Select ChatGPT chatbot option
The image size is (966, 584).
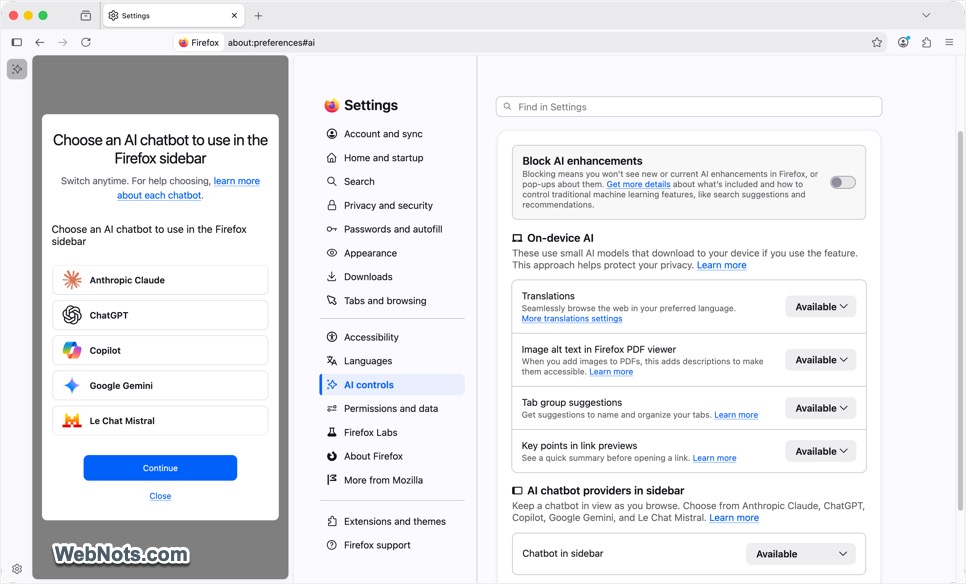tap(160, 315)
